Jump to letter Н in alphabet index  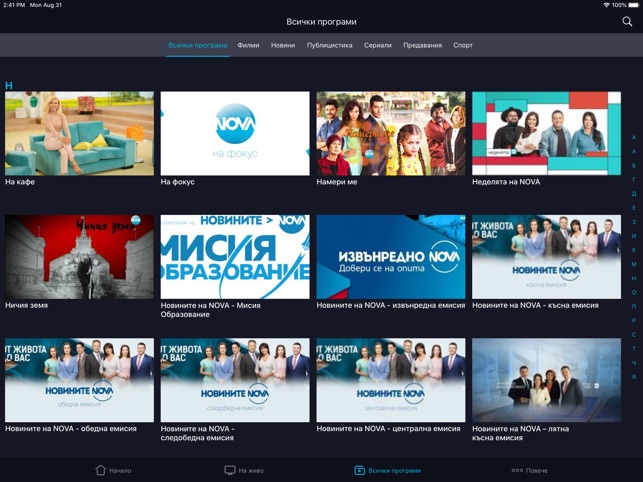point(634,278)
